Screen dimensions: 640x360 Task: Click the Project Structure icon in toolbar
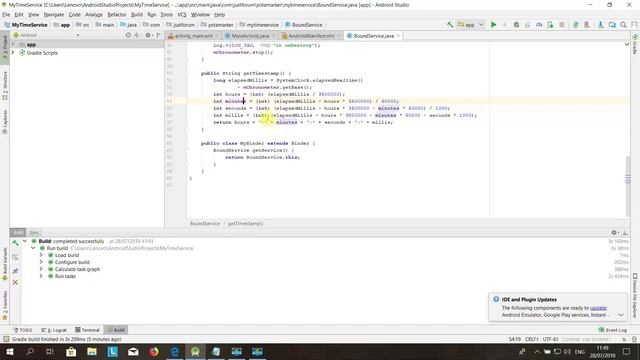pos(612,25)
